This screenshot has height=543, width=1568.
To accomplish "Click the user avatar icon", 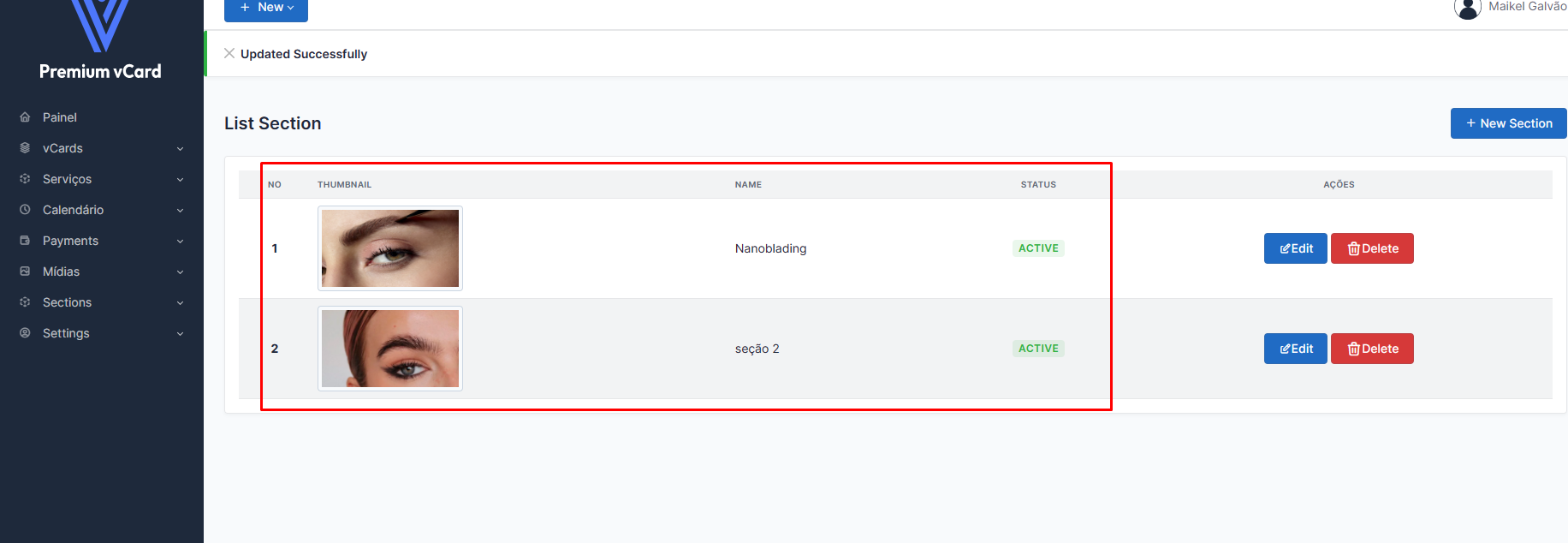I will coord(1467,8).
